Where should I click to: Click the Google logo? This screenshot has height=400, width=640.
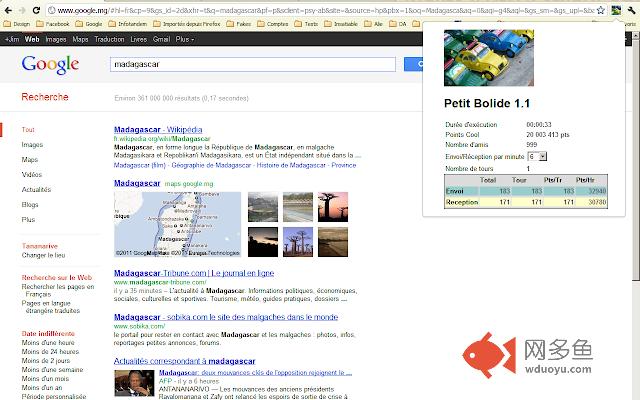pyautogui.click(x=50, y=64)
